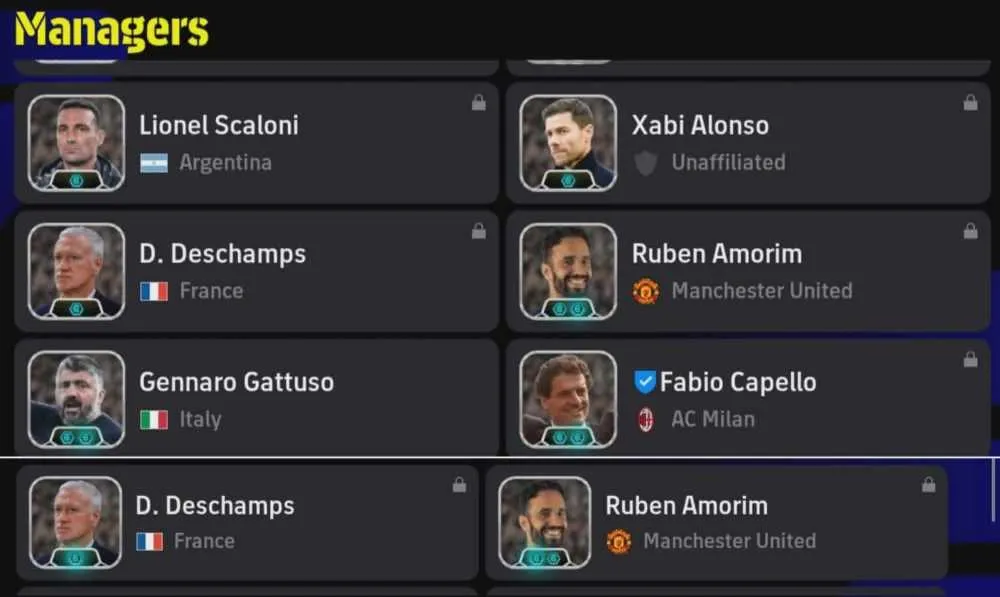Click the scrollbar on the right edge

tap(994, 490)
